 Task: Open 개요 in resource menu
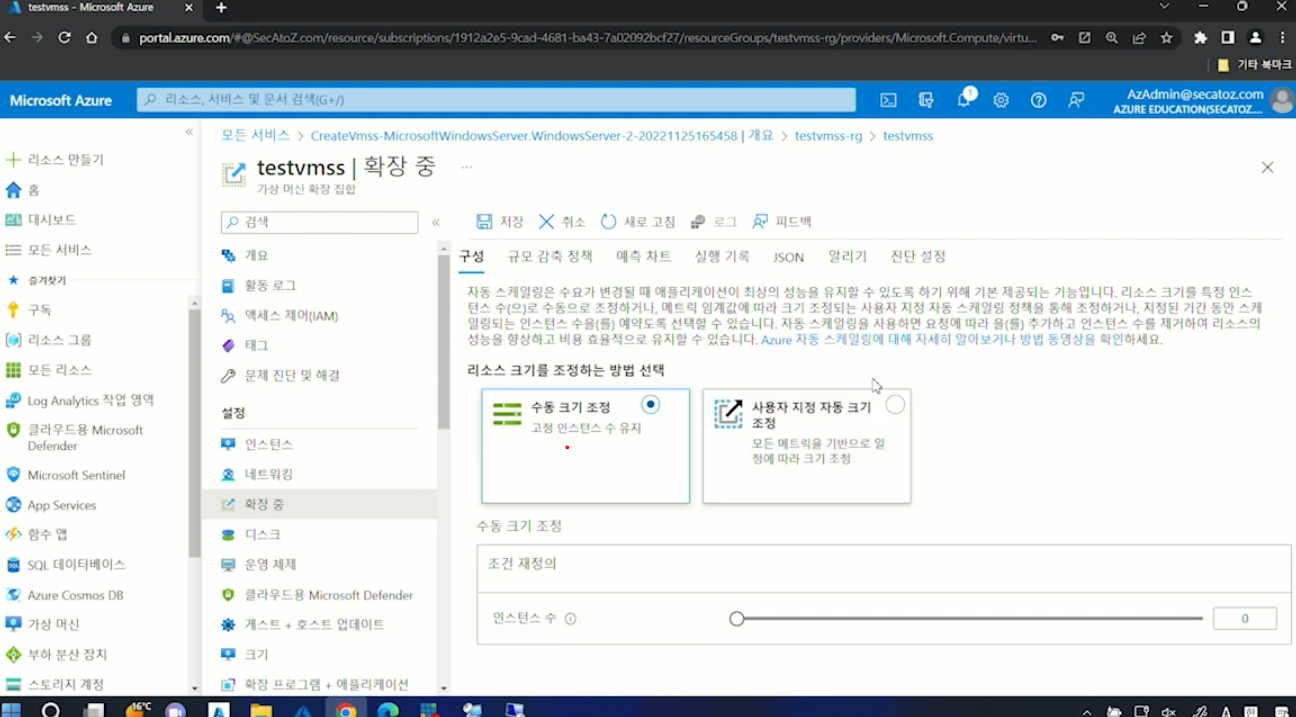coord(256,256)
